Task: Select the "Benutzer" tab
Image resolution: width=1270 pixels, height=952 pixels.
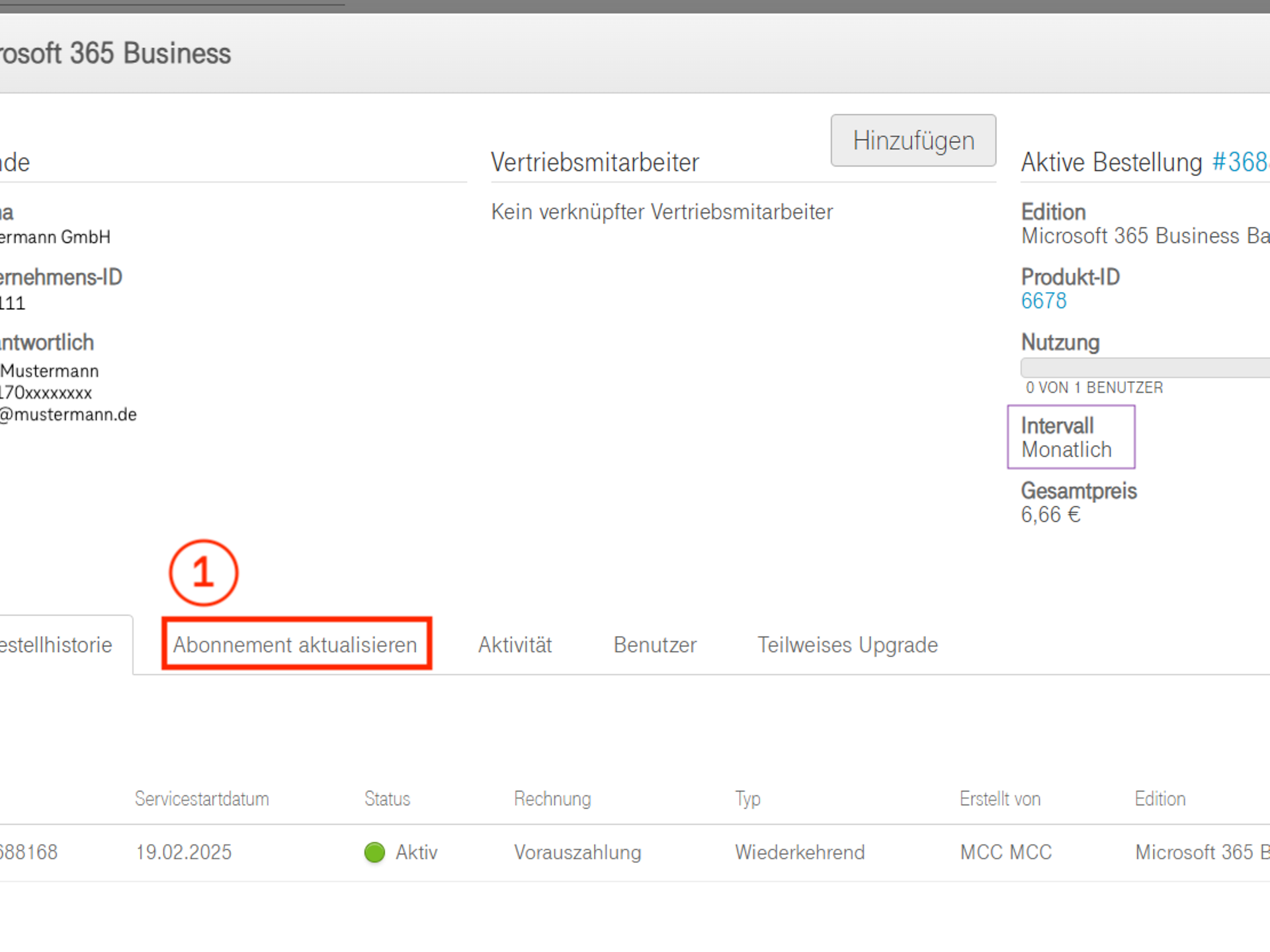Action: [x=654, y=645]
